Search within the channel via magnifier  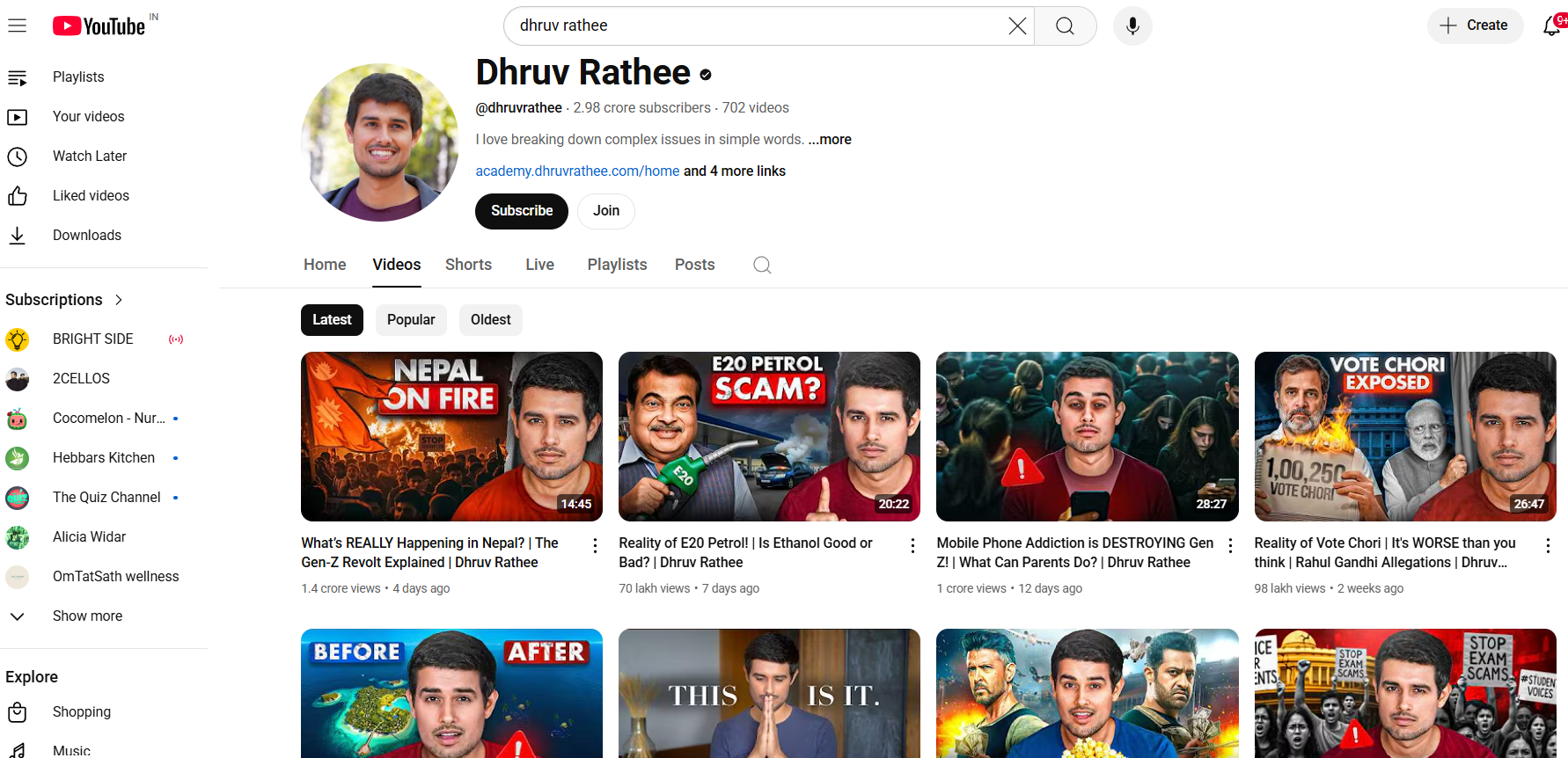[762, 265]
